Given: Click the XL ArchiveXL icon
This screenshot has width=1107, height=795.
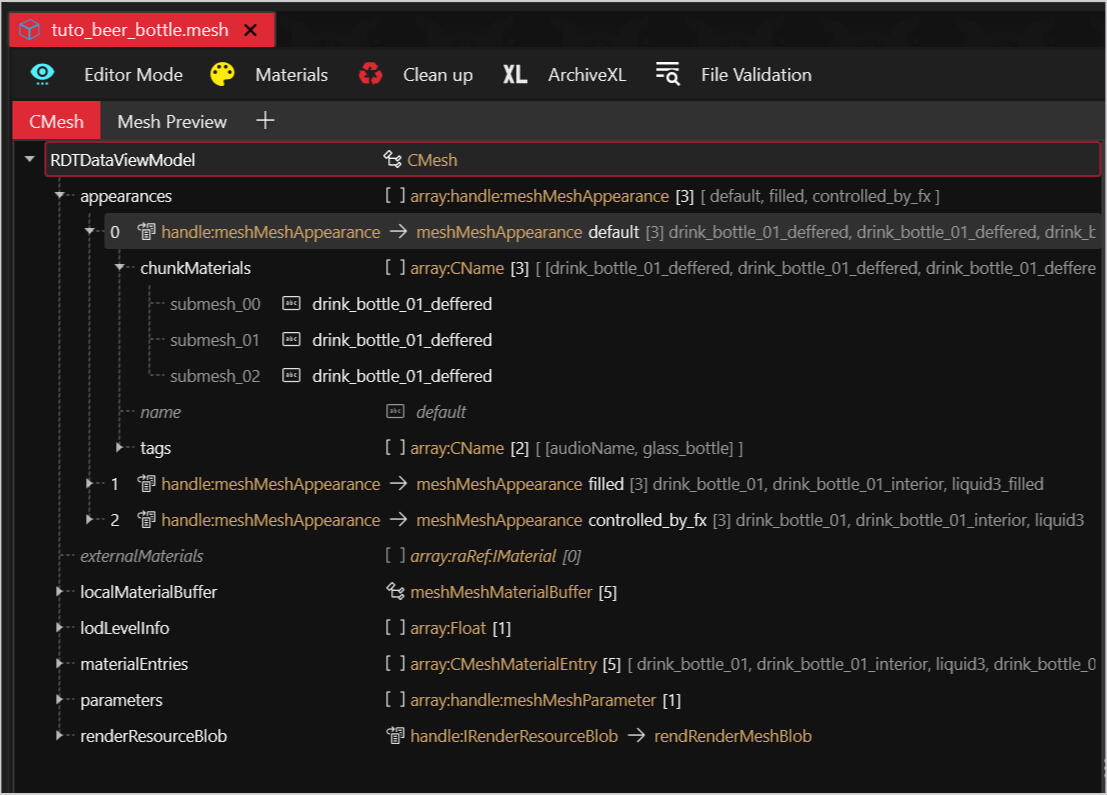Looking at the screenshot, I should 515,75.
